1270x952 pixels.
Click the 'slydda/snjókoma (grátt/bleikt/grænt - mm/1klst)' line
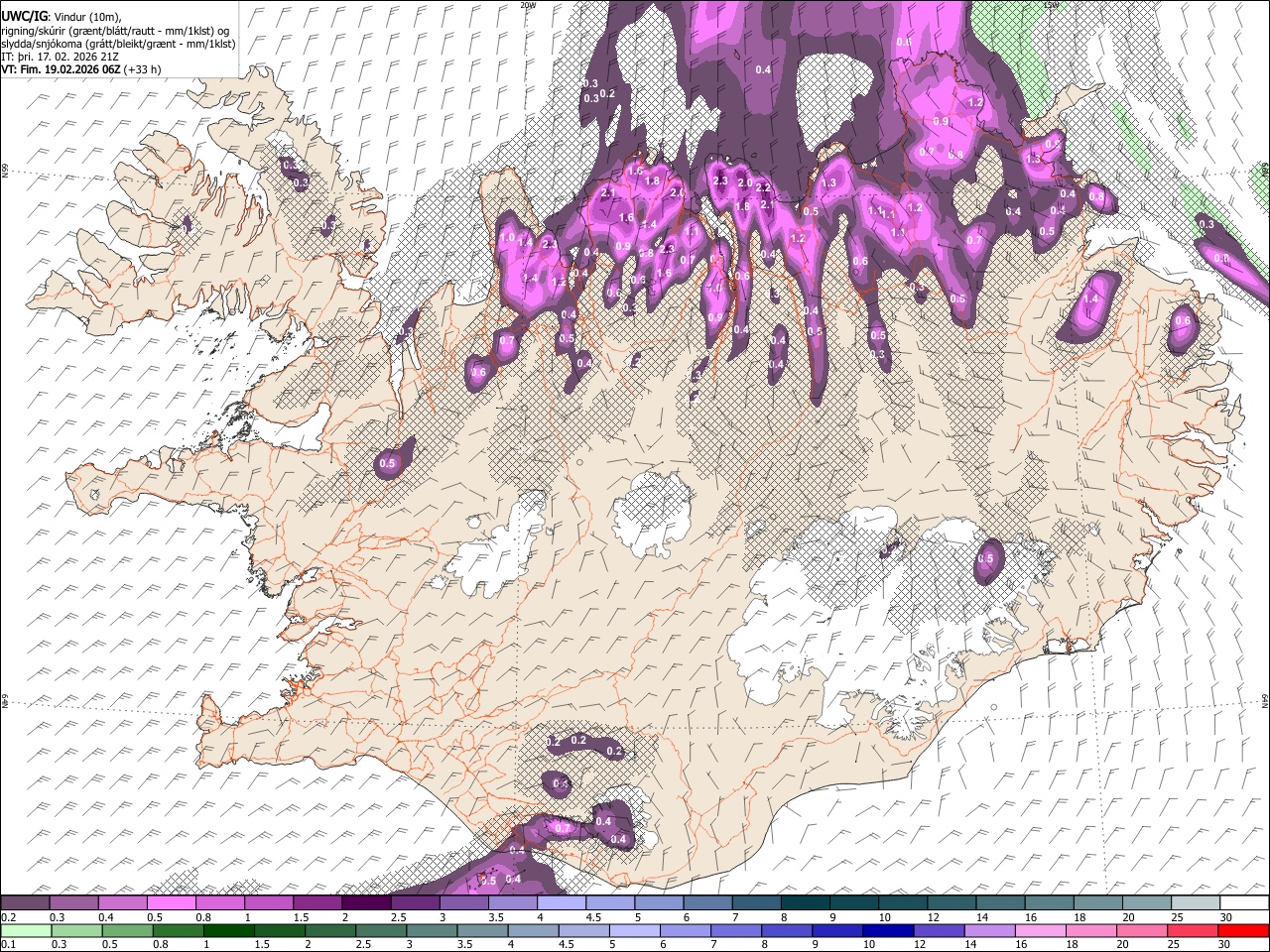118,44
